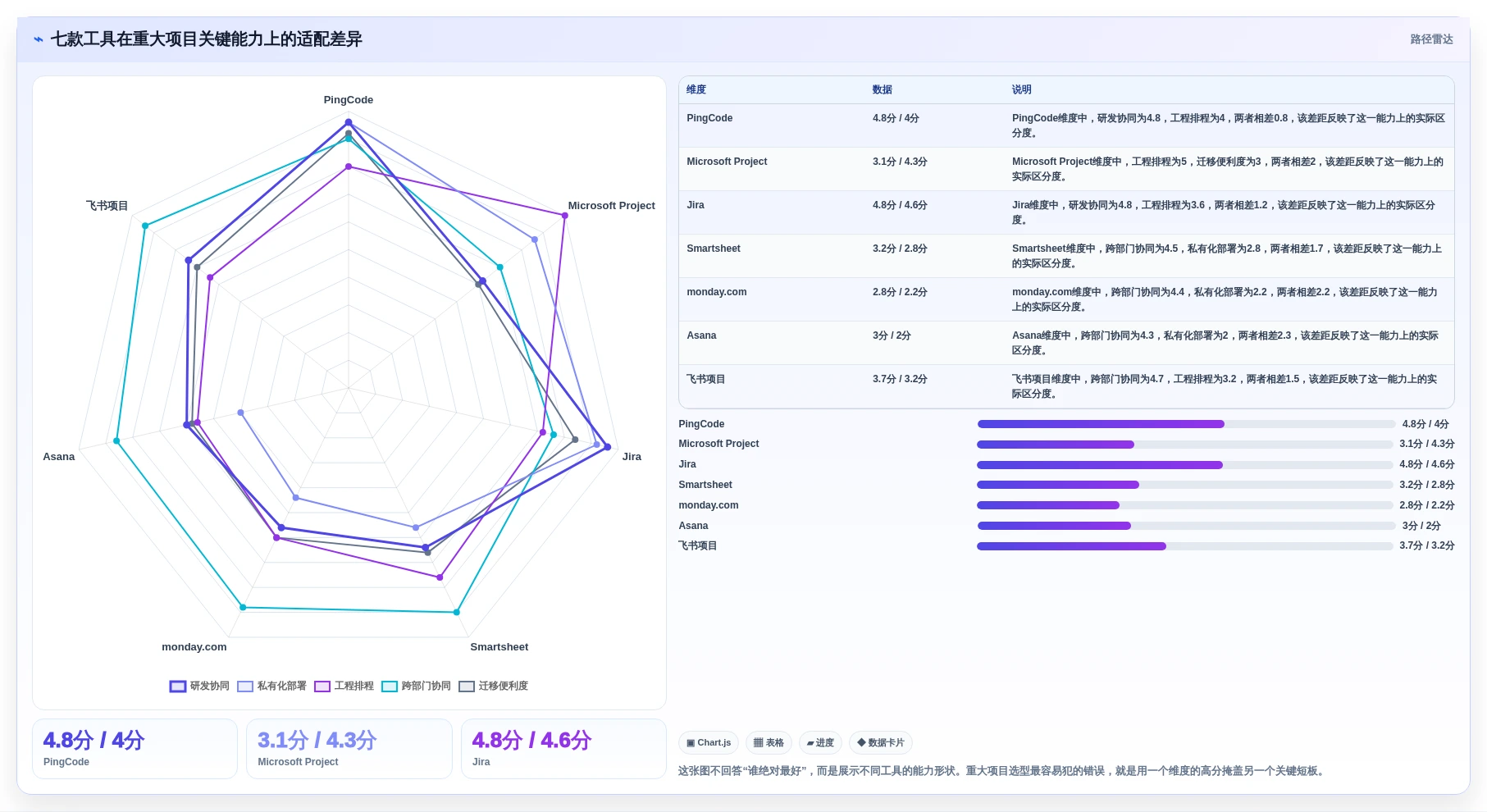This screenshot has height=812, width=1487.
Task: Click the 路径雷达 label in header
Action: [1431, 39]
